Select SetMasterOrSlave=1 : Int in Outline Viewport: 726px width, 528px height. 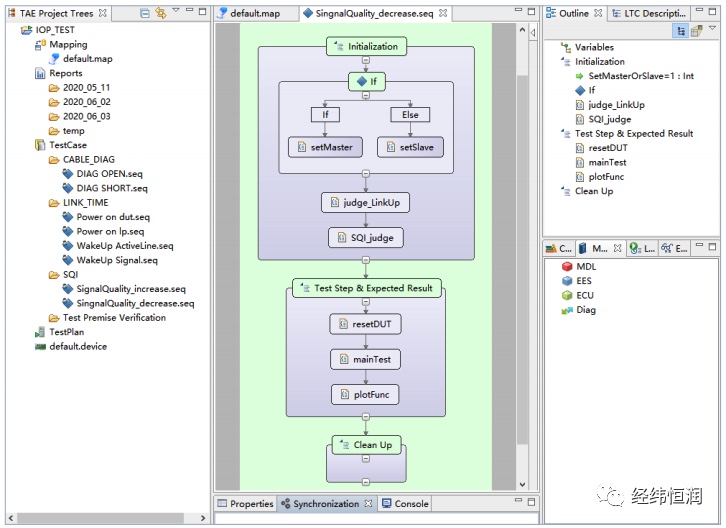(x=634, y=76)
